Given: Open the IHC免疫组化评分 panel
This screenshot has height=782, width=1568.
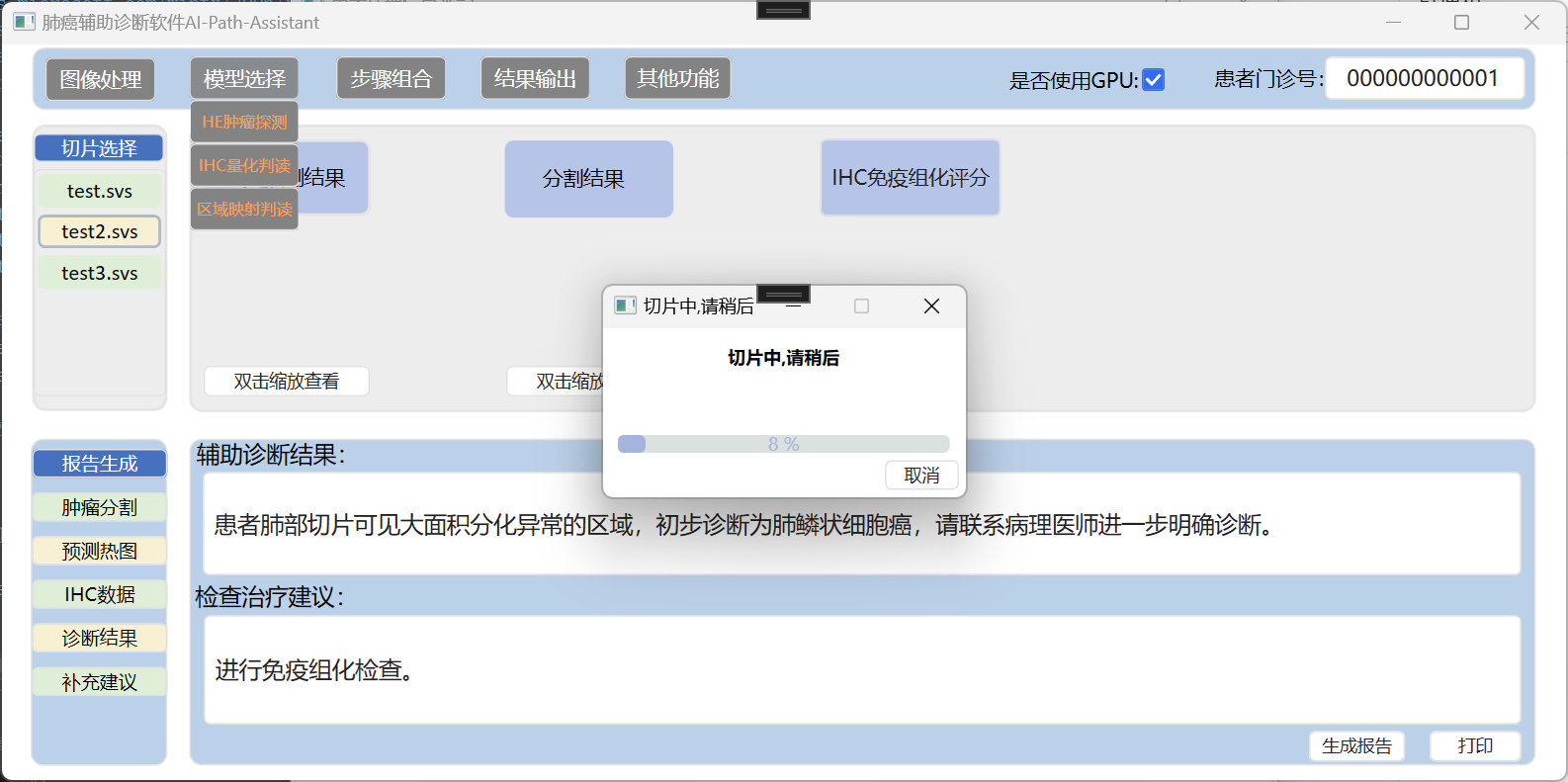Looking at the screenshot, I should coord(911,178).
